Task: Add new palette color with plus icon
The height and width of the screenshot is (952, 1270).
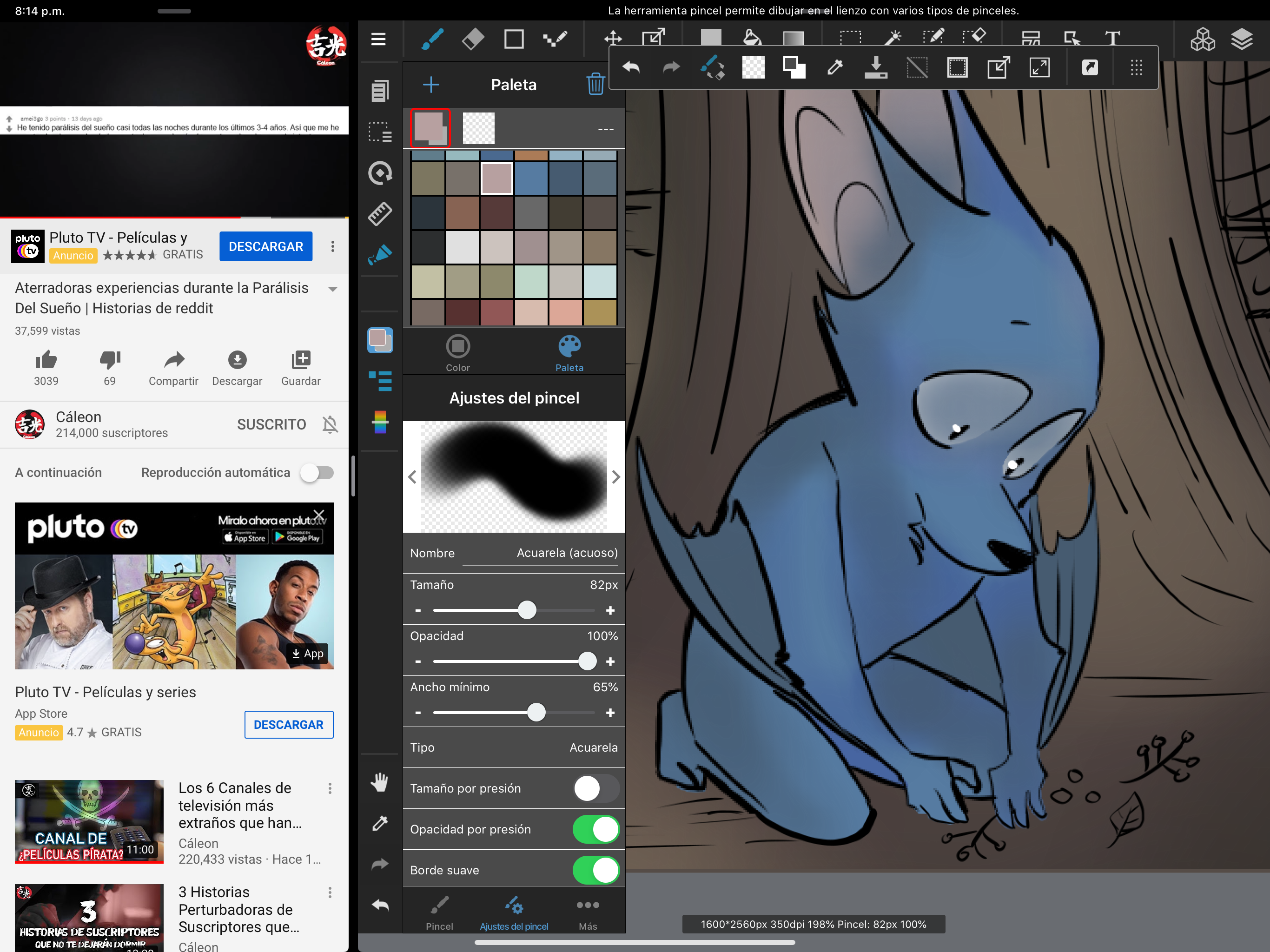Action: coord(430,85)
